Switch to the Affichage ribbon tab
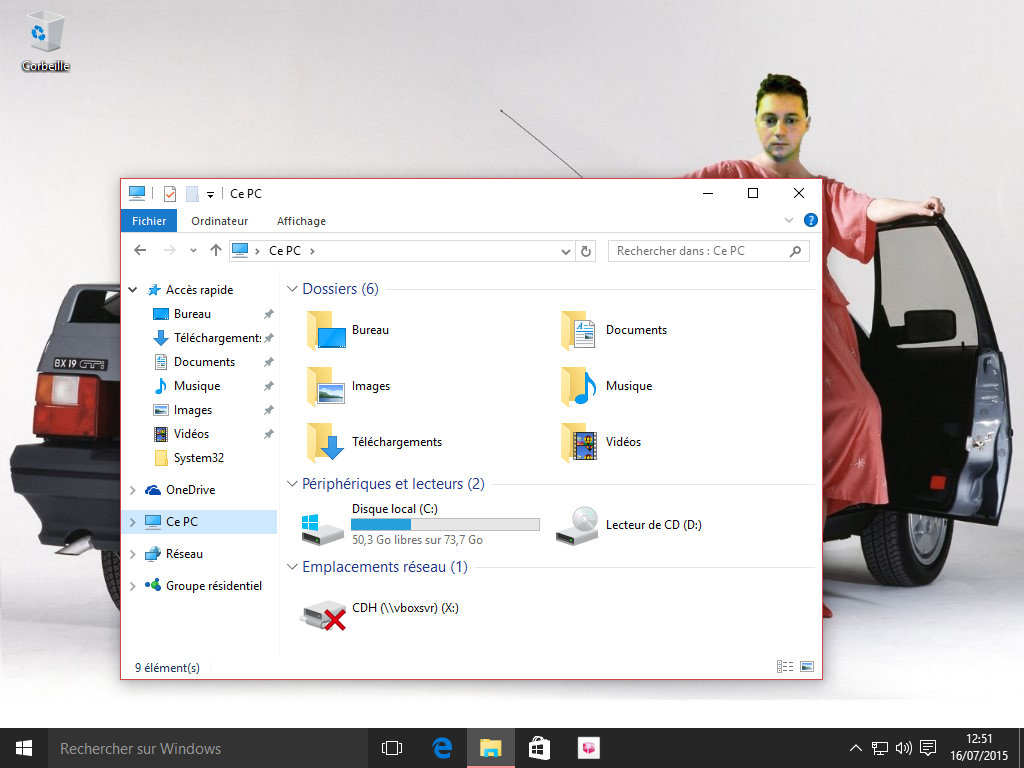 tap(301, 221)
